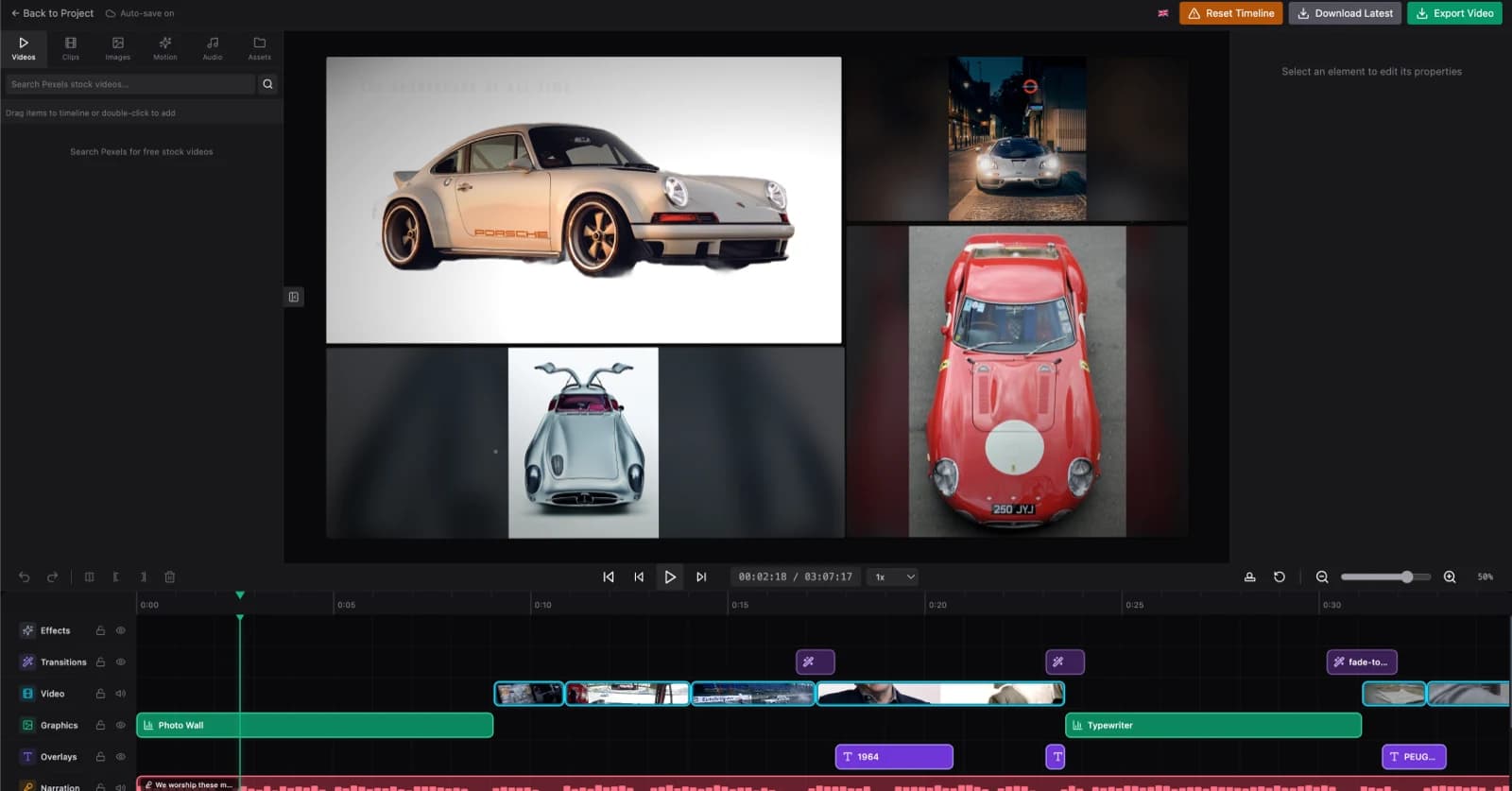Lock the Video track
The height and width of the screenshot is (791, 1512).
(100, 694)
